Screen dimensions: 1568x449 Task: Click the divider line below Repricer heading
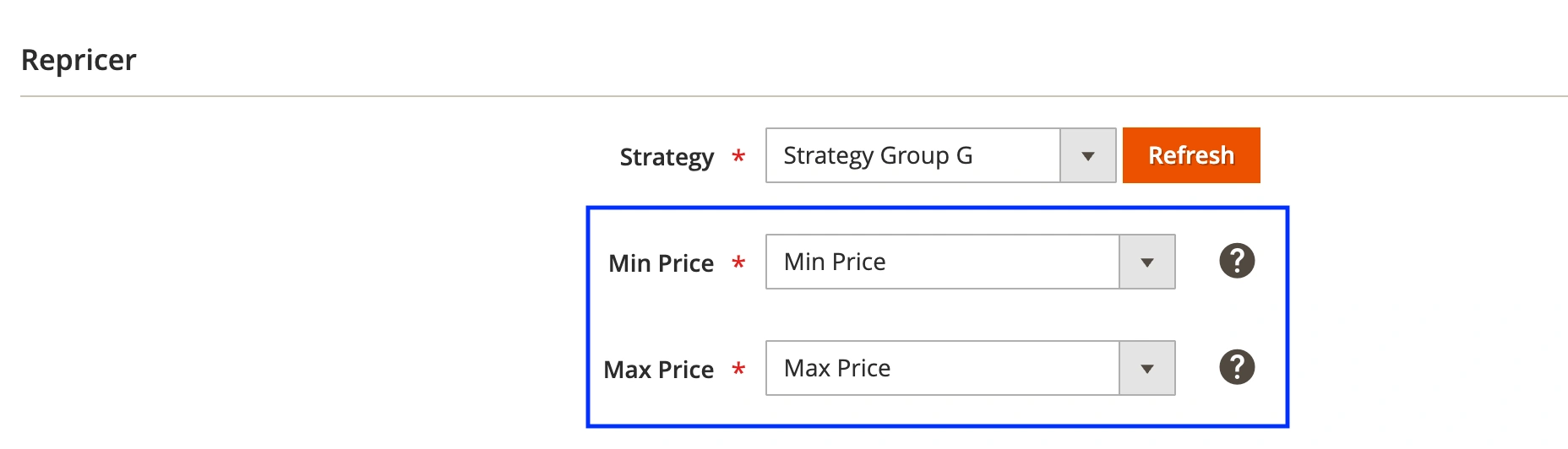tap(794, 96)
